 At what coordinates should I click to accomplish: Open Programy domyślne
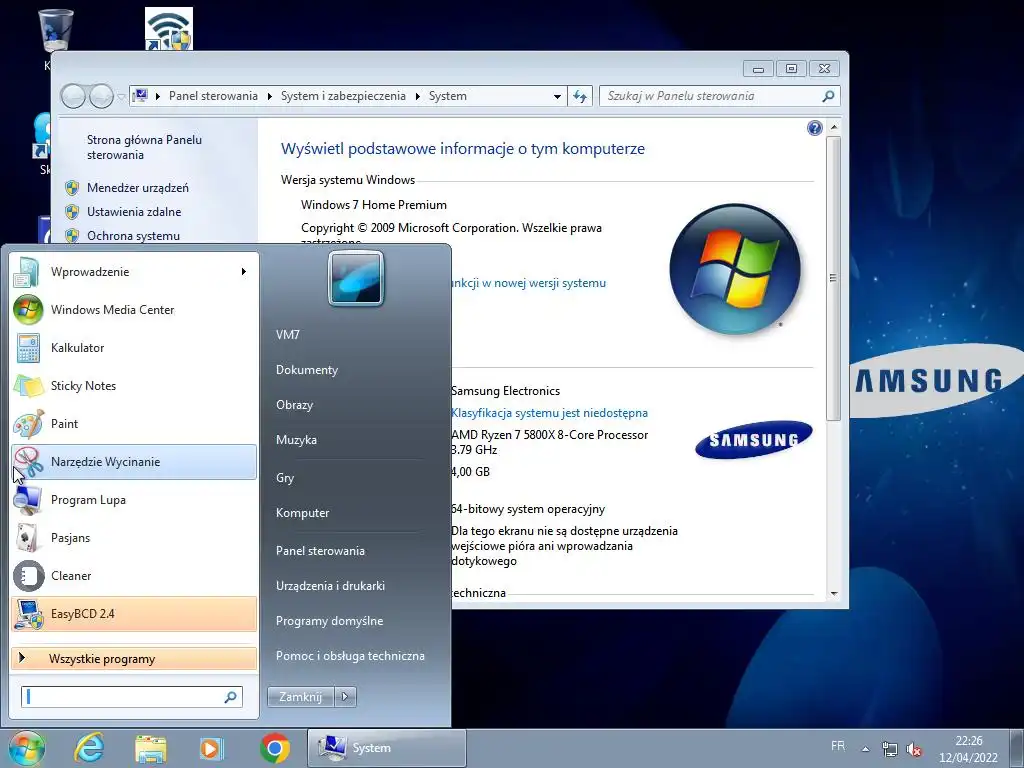coord(329,621)
